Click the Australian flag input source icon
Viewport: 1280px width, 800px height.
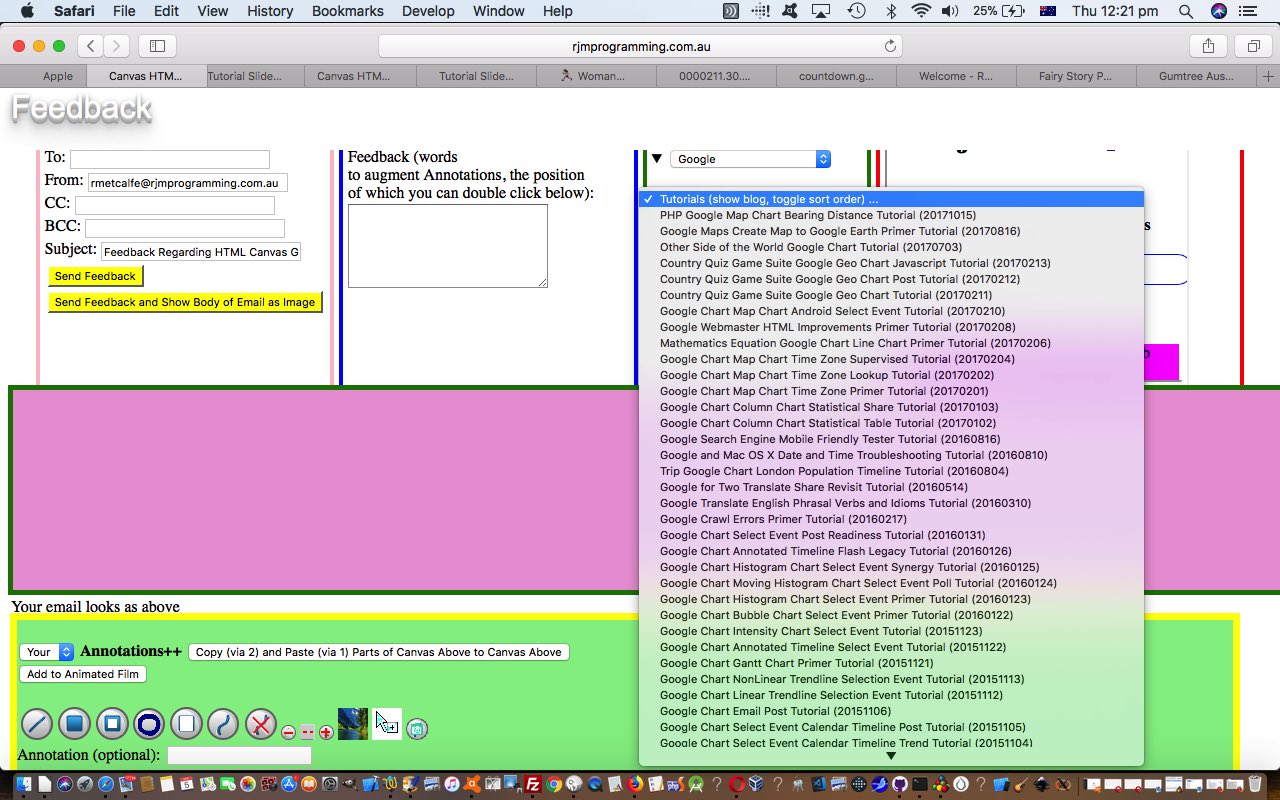[1048, 11]
